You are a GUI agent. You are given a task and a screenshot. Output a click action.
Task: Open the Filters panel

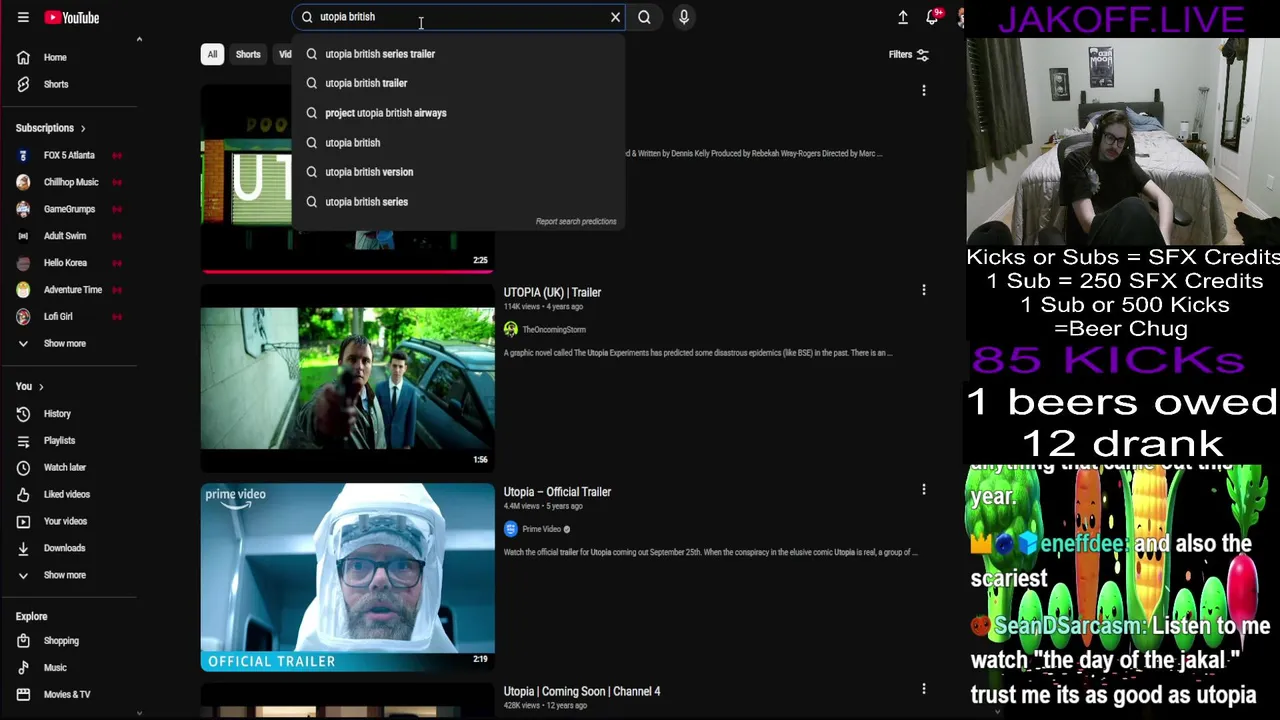coord(909,55)
